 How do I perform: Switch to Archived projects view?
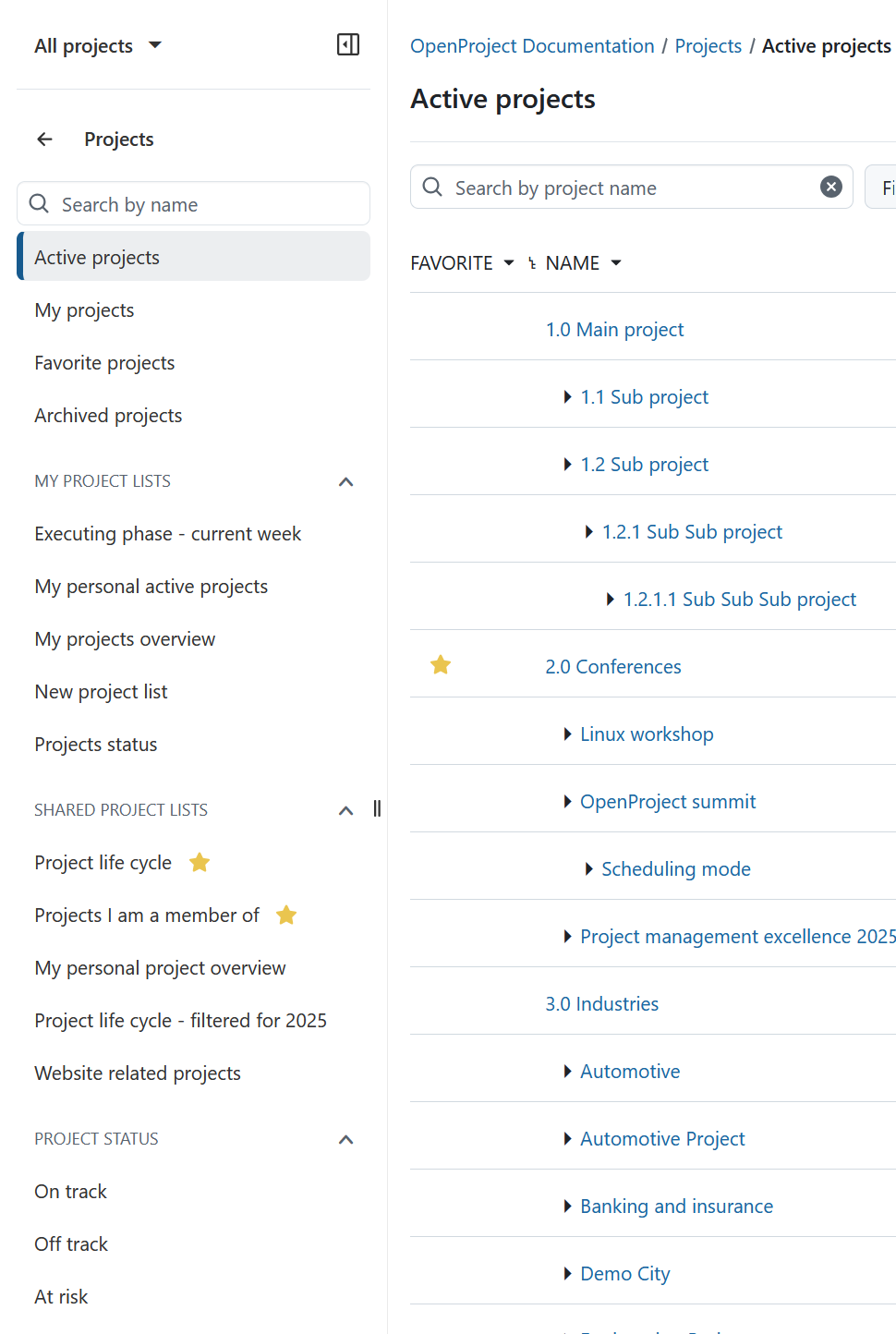[x=108, y=415]
